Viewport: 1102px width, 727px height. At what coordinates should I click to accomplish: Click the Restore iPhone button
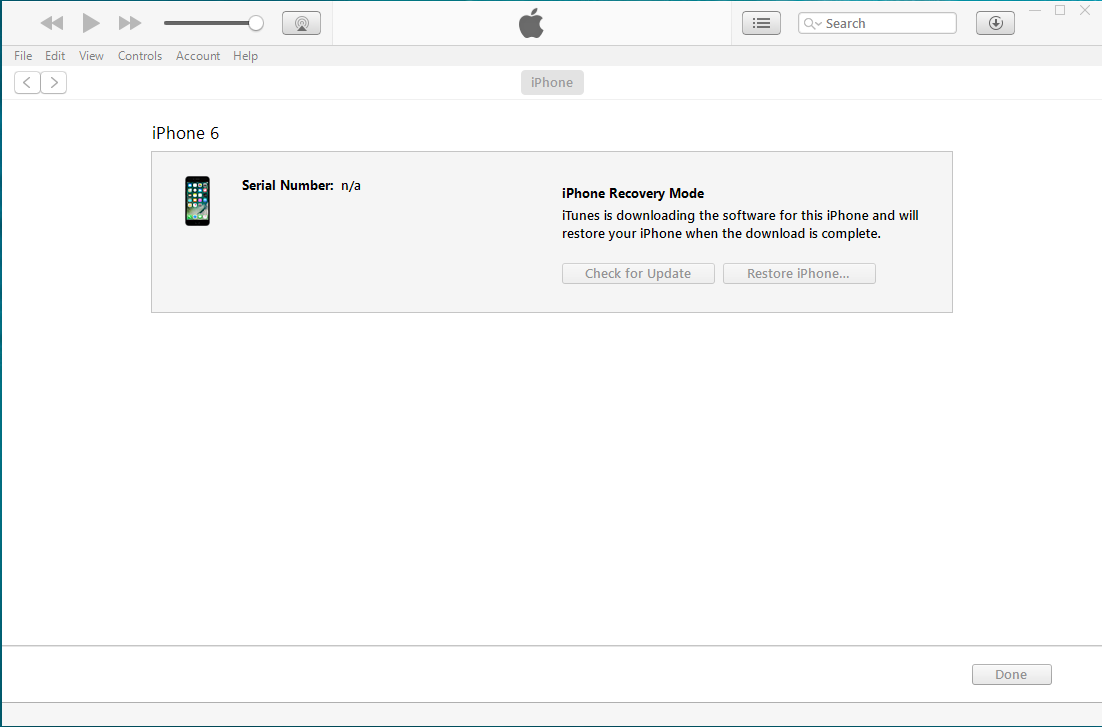click(x=799, y=273)
